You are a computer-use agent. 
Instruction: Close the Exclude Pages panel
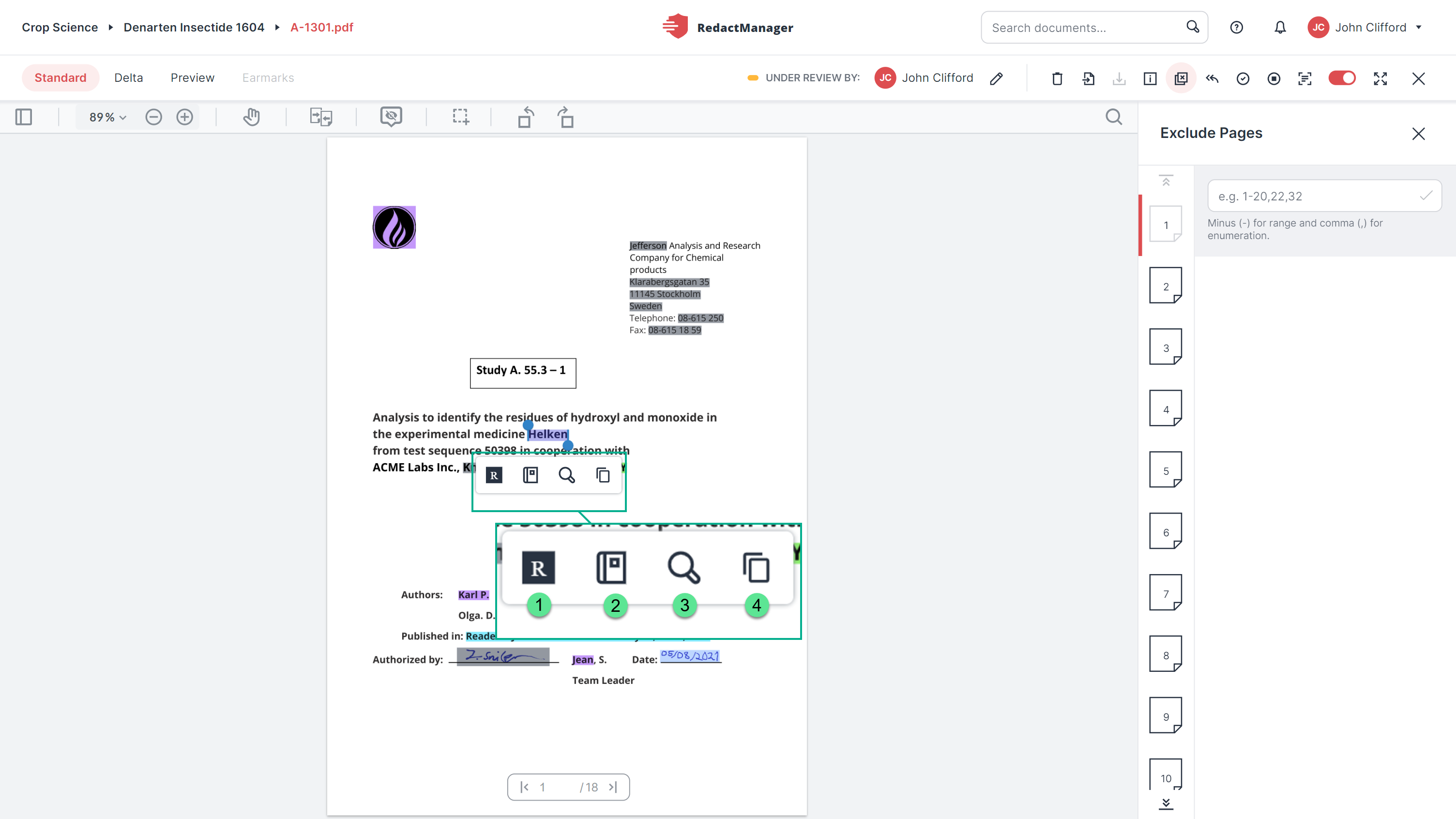pyautogui.click(x=1418, y=134)
